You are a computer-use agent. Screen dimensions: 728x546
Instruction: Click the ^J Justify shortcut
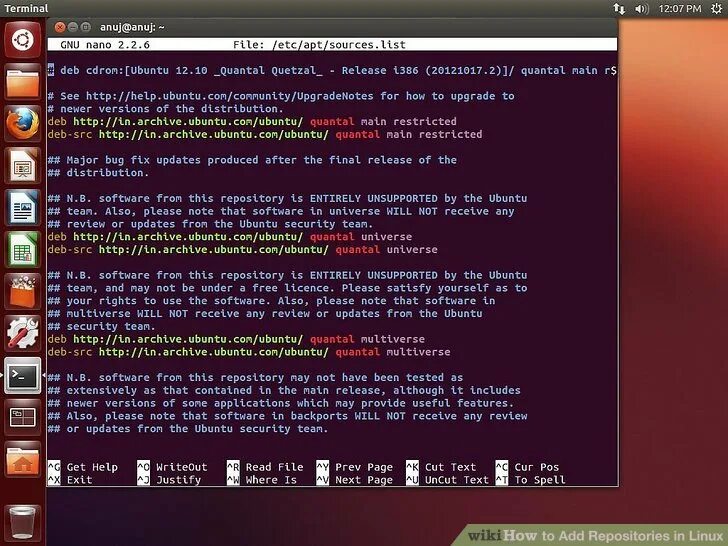169,480
